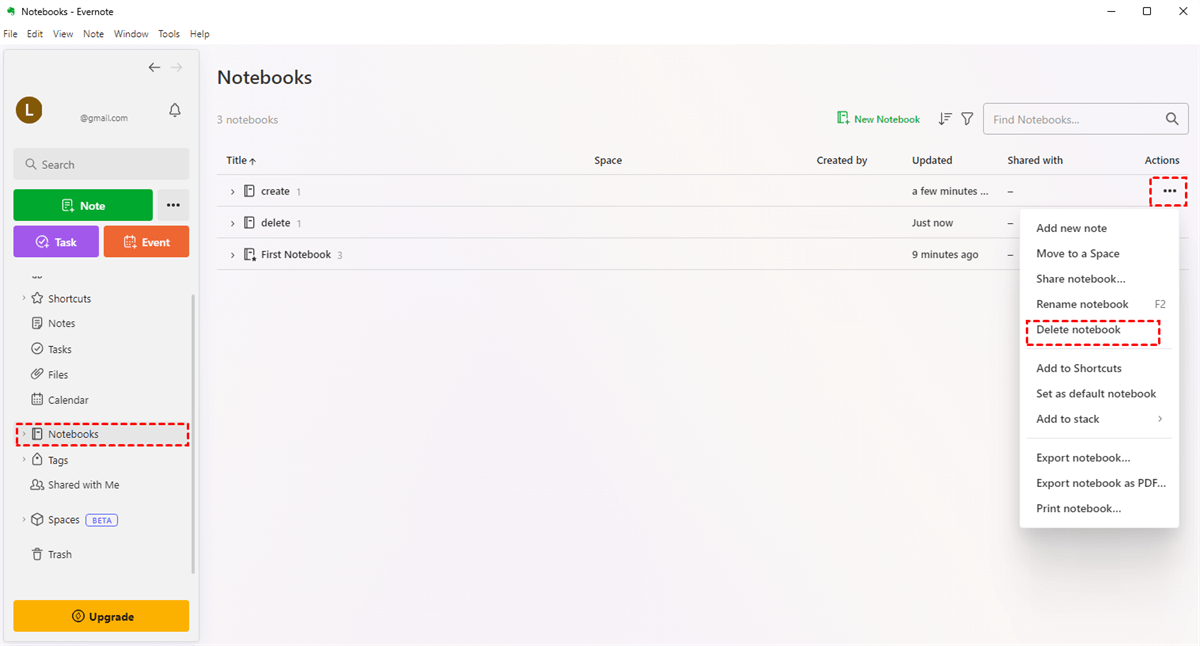
Task: Expand the create notebook row
Action: coord(232,192)
